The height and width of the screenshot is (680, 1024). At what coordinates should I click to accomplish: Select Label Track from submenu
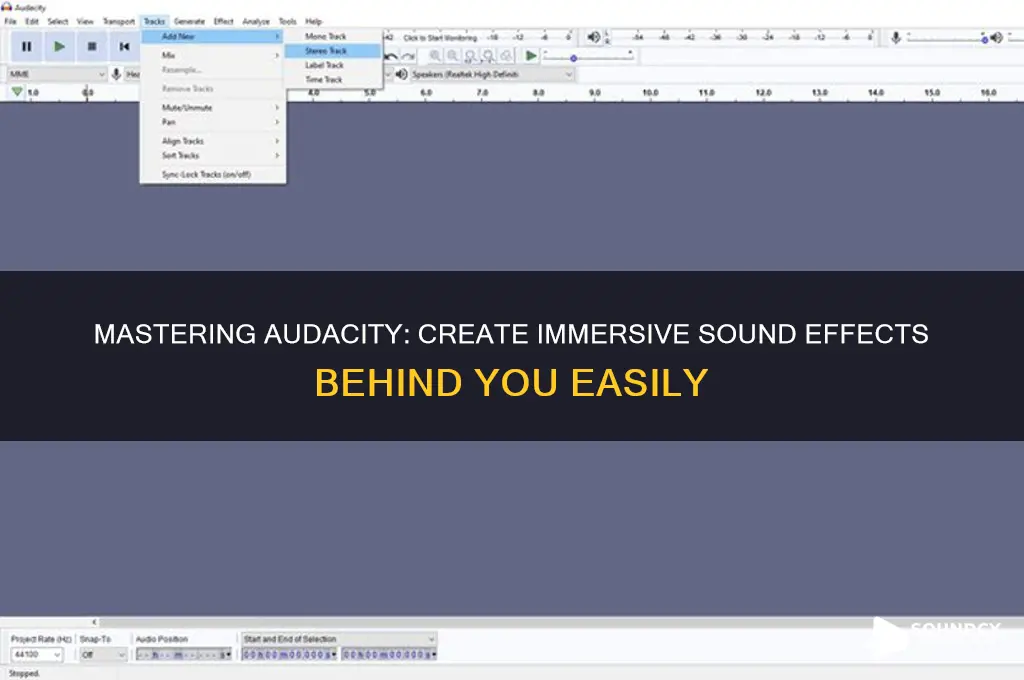click(x=334, y=65)
